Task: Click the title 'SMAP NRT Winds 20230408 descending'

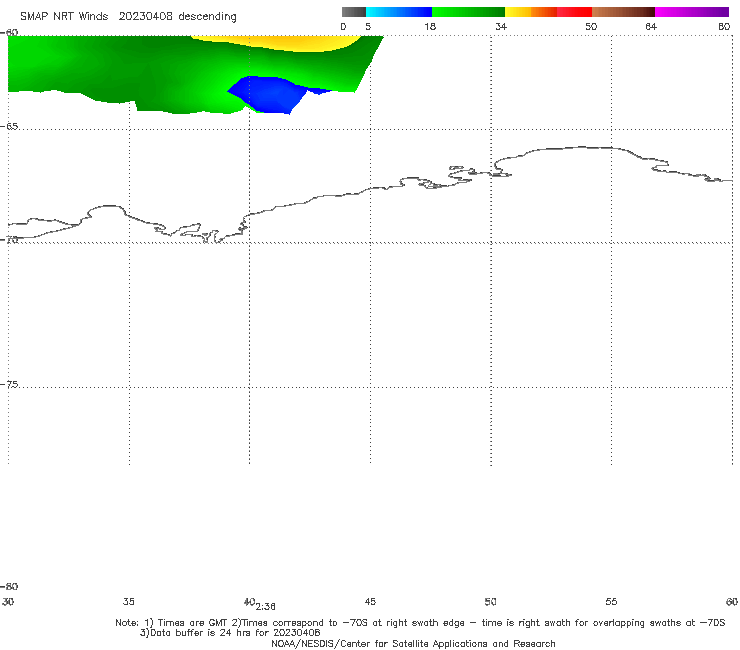Action: pos(128,17)
